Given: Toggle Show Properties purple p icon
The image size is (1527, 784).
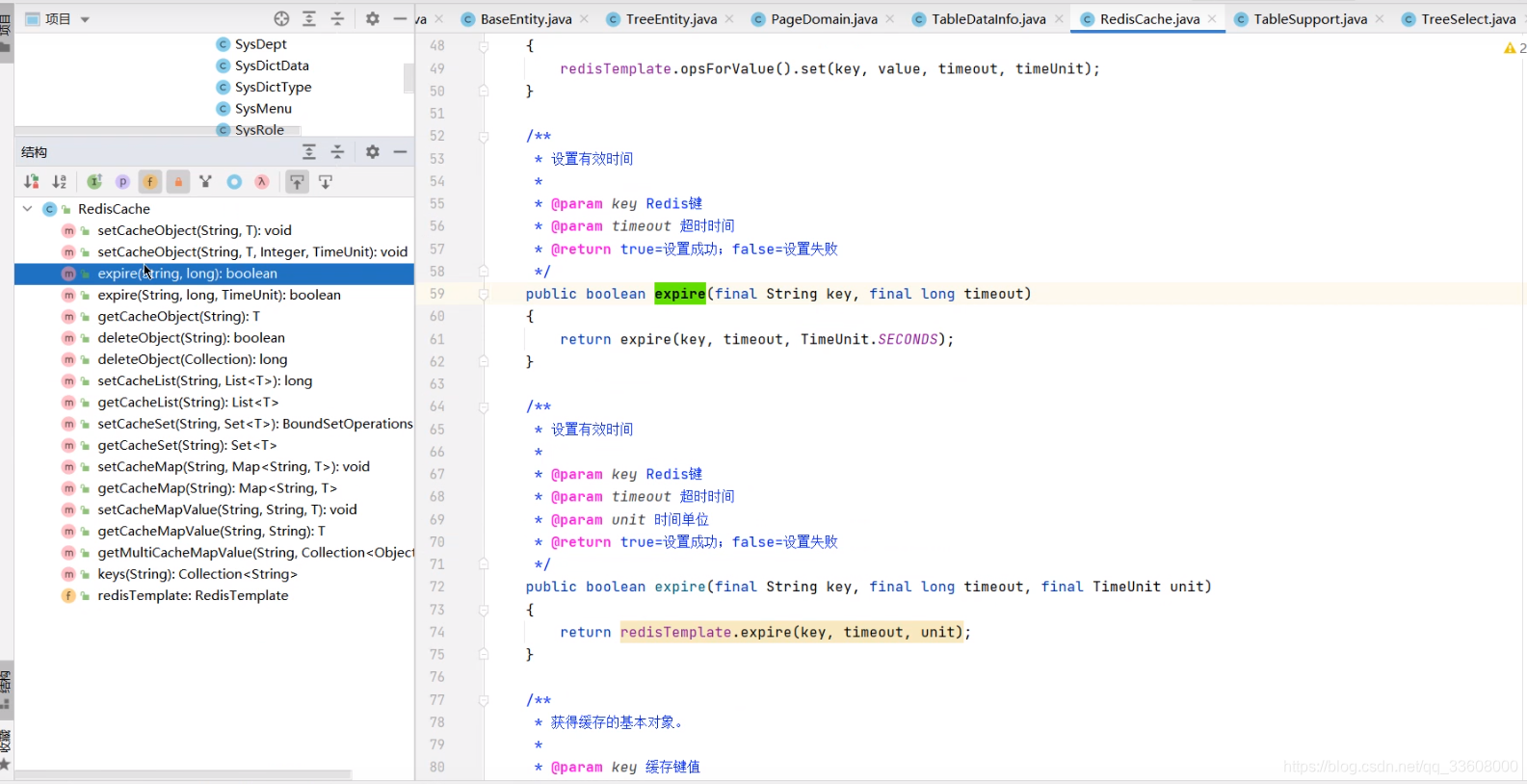Looking at the screenshot, I should tap(122, 181).
